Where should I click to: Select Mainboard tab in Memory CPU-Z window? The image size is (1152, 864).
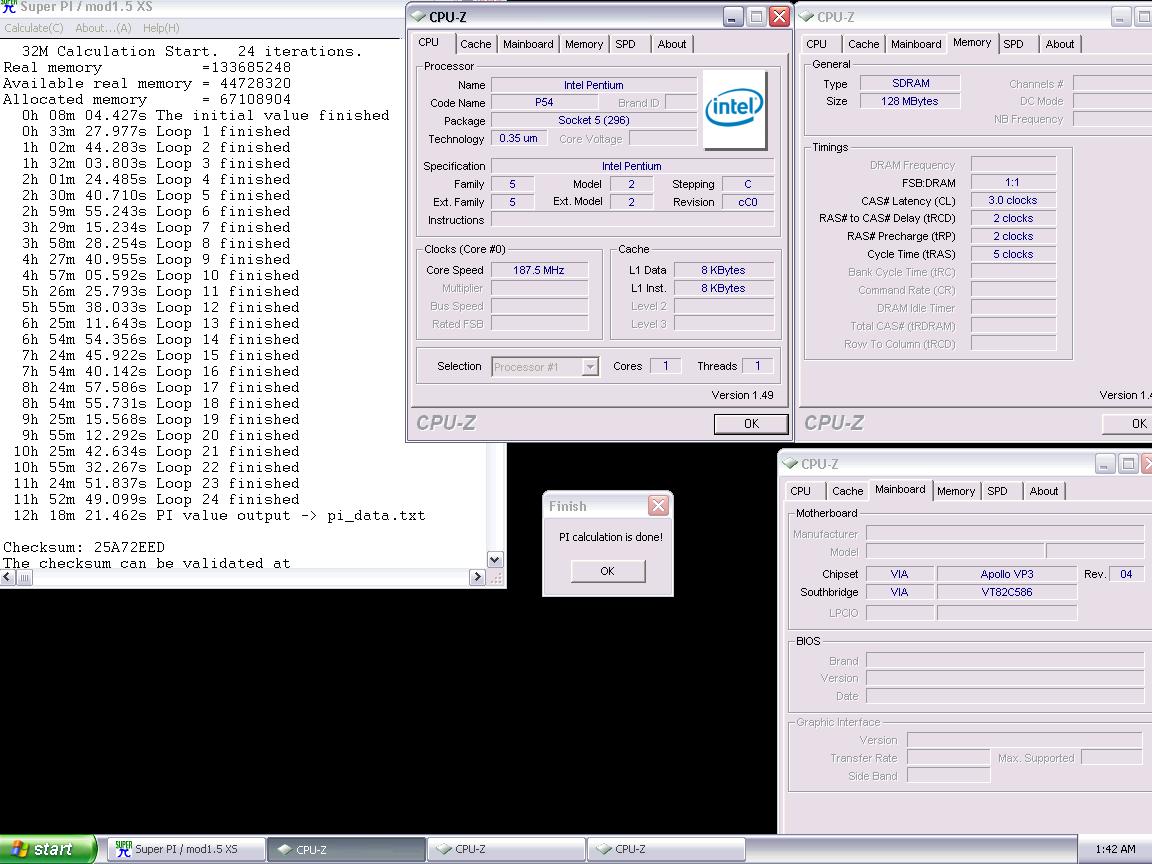point(916,44)
